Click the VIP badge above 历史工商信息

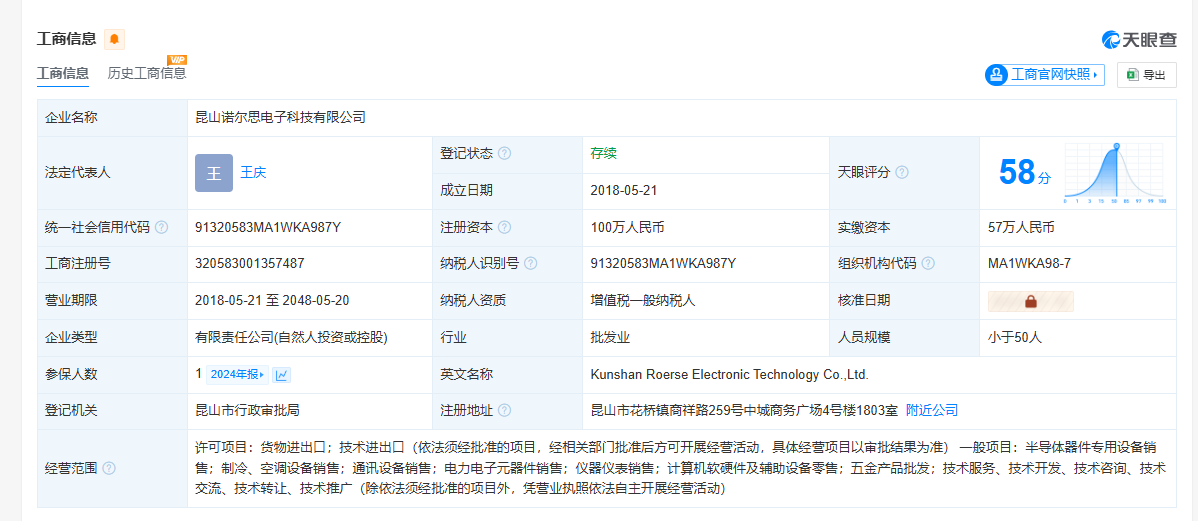[x=177, y=60]
